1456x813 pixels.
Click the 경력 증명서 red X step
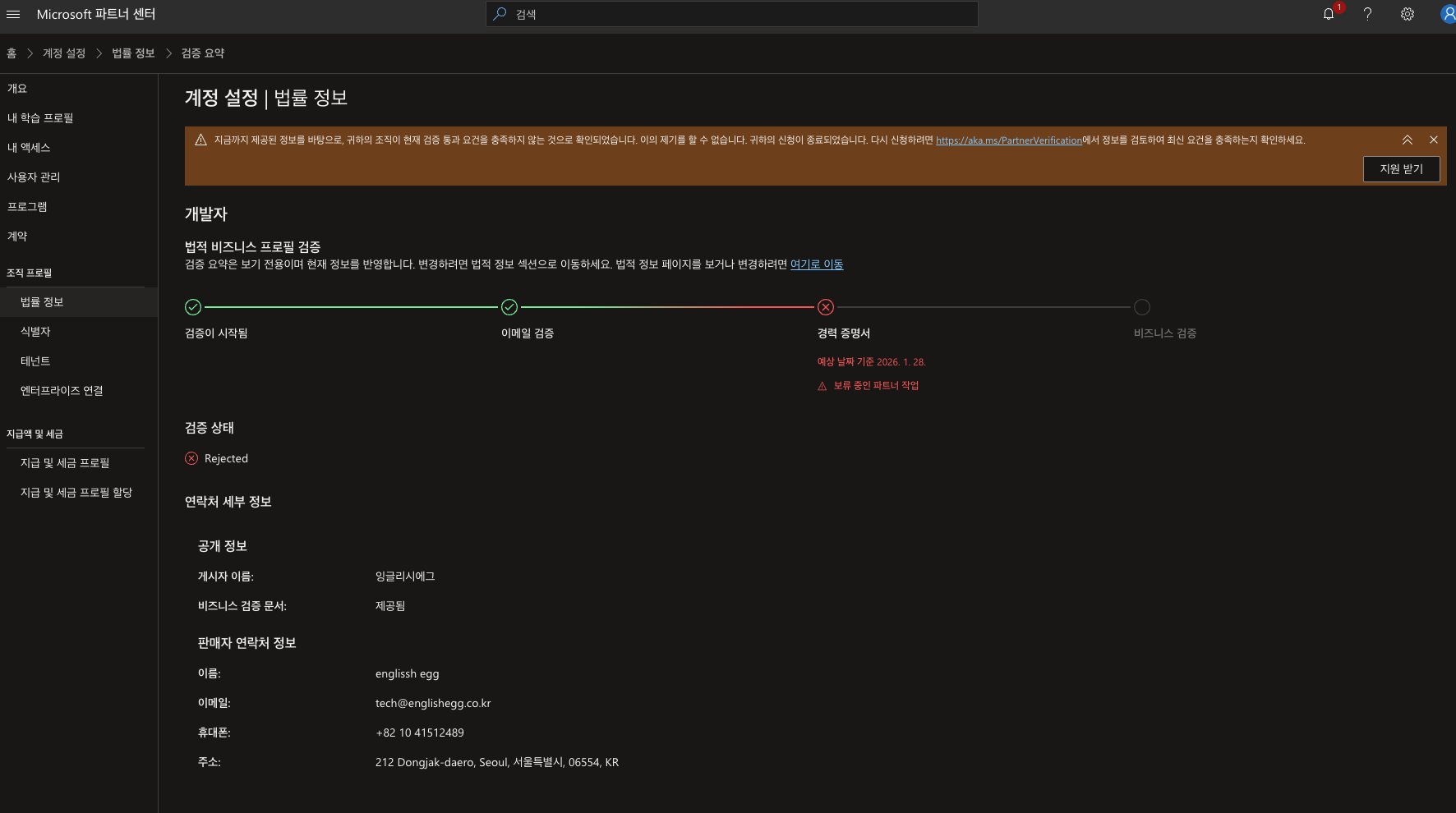[826, 307]
